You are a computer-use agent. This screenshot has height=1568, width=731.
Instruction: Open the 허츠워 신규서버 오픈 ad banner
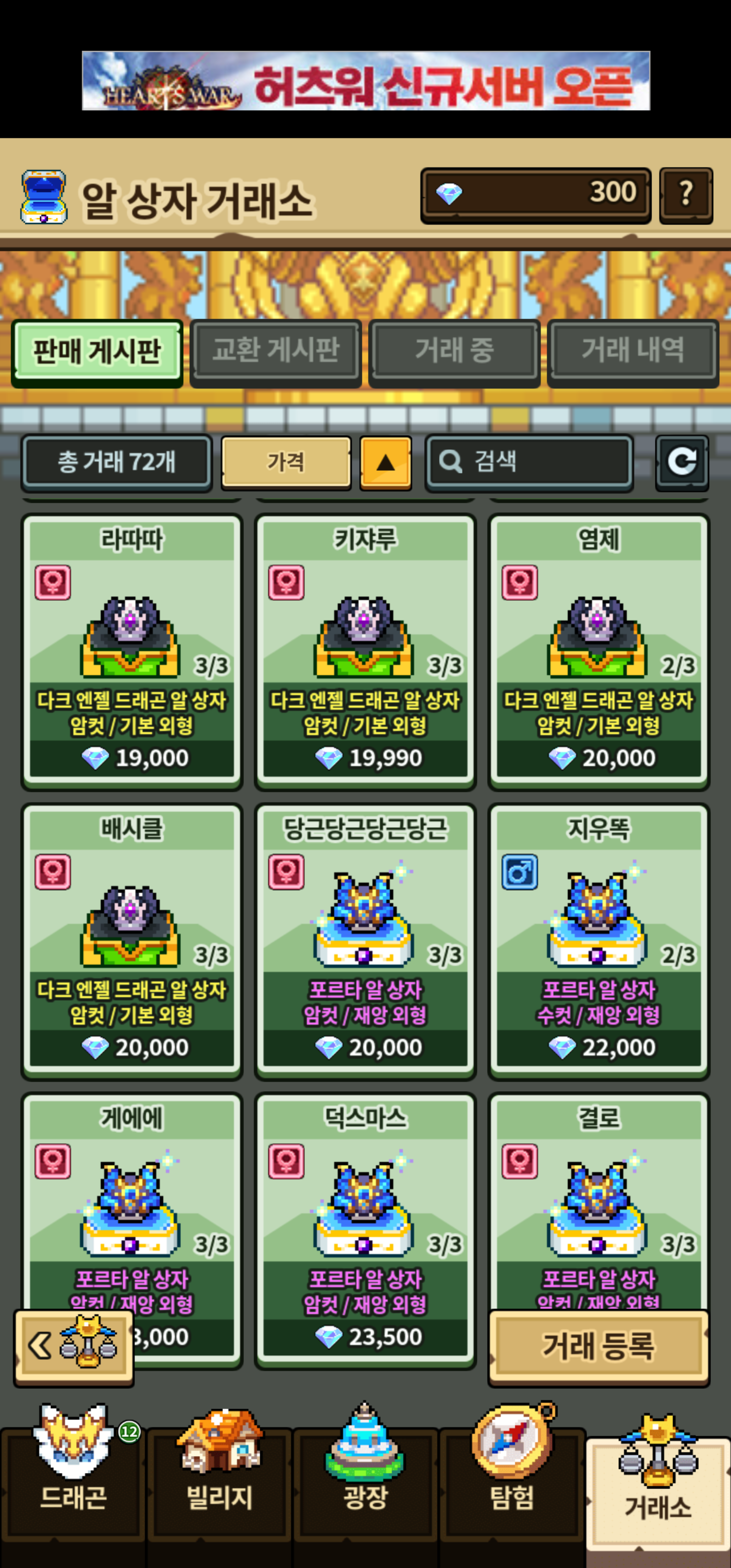(366, 80)
